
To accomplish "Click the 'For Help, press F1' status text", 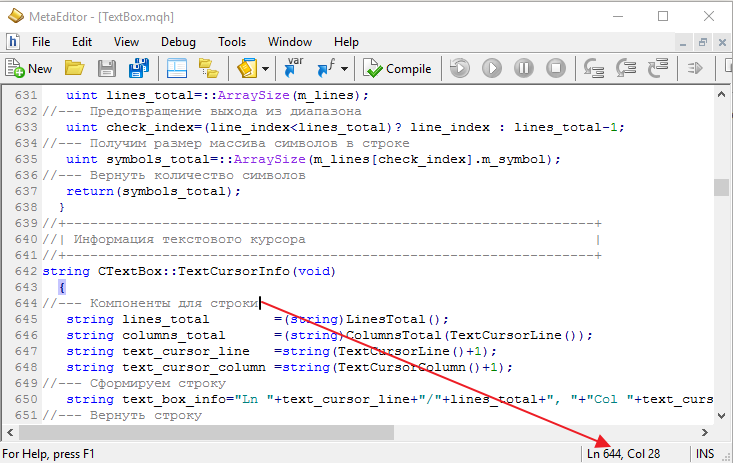I will (x=48, y=454).
